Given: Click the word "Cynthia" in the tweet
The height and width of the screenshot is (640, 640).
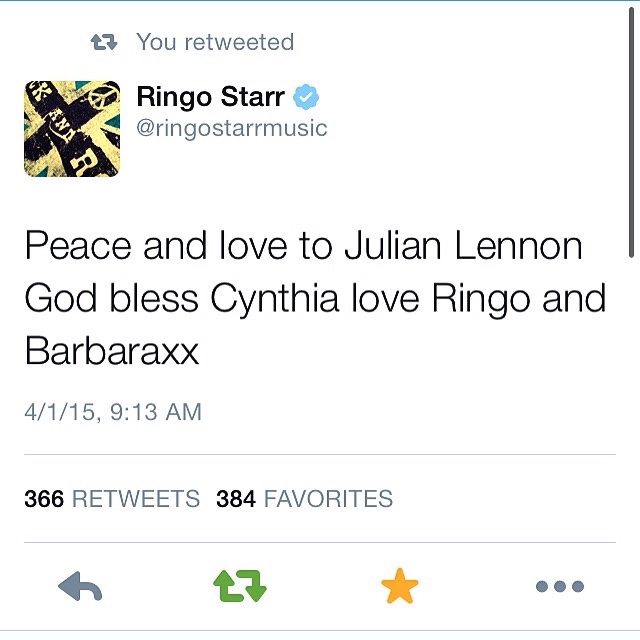Looking at the screenshot, I should click(275, 299).
